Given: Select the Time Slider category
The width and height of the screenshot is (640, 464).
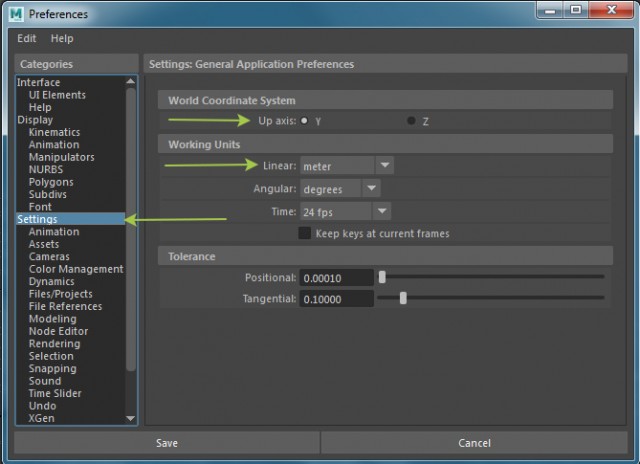Looking at the screenshot, I should [55, 393].
